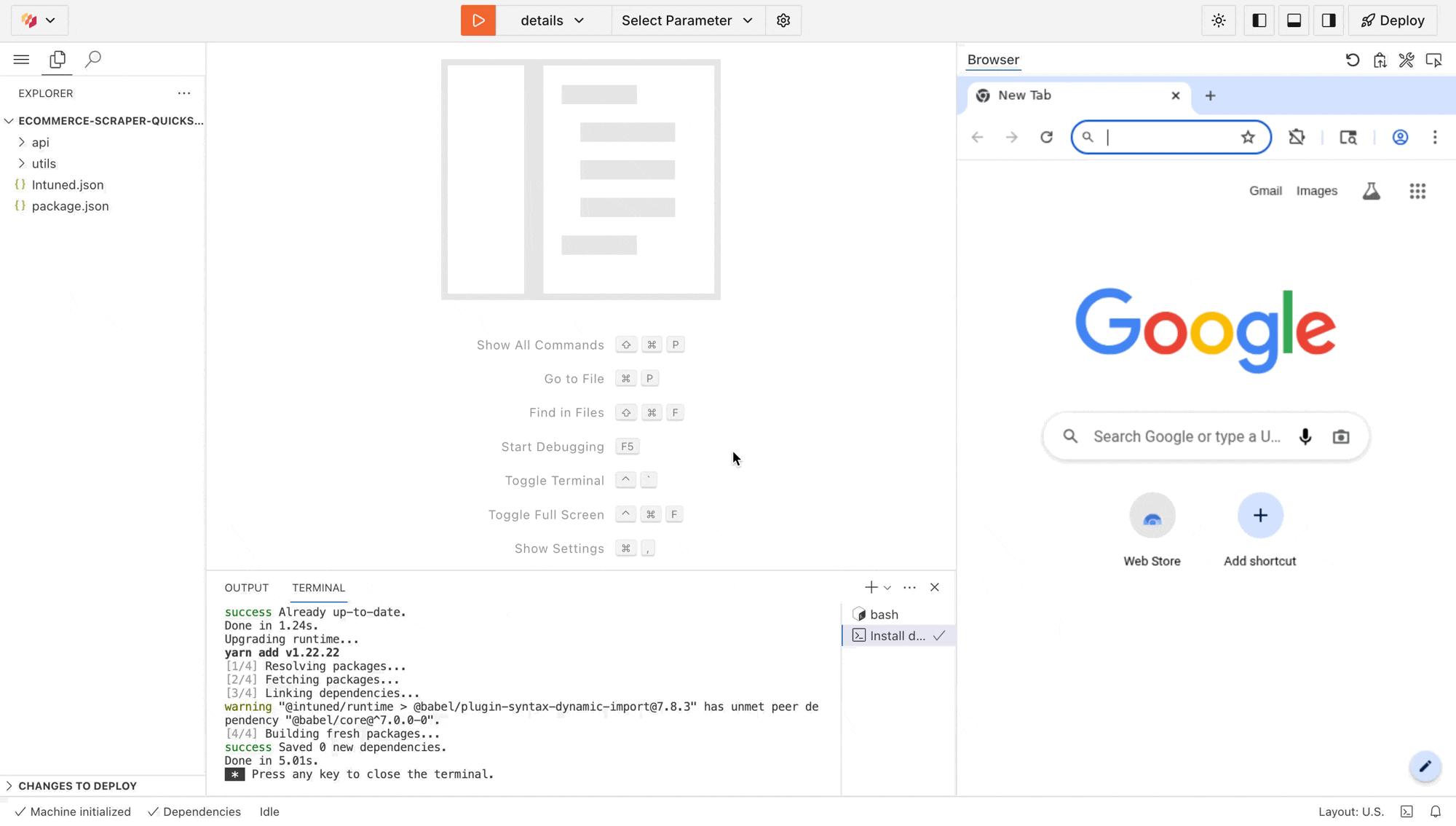Viewport: 1456px width, 826px height.
Task: Add a new terminal with plus icon
Action: (871, 587)
